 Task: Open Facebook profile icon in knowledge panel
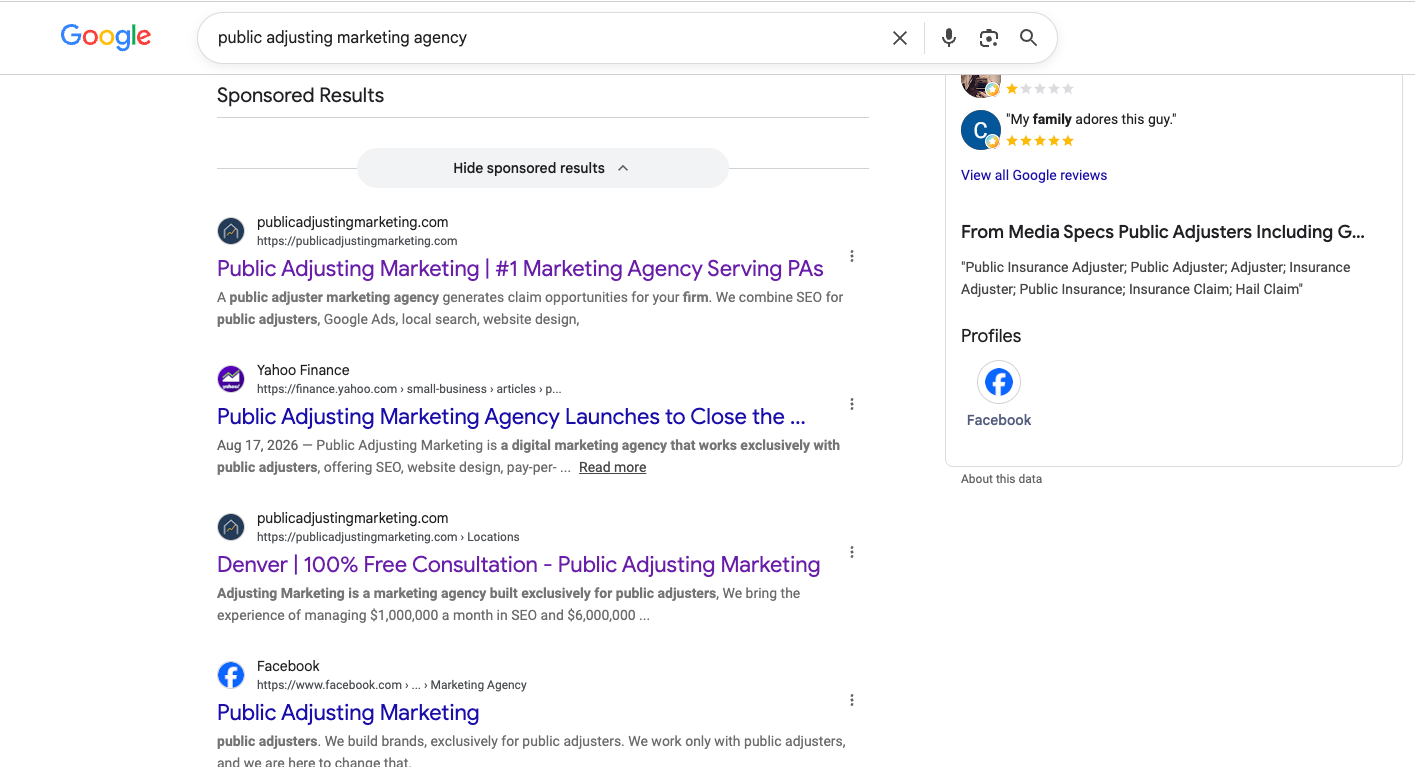point(999,382)
